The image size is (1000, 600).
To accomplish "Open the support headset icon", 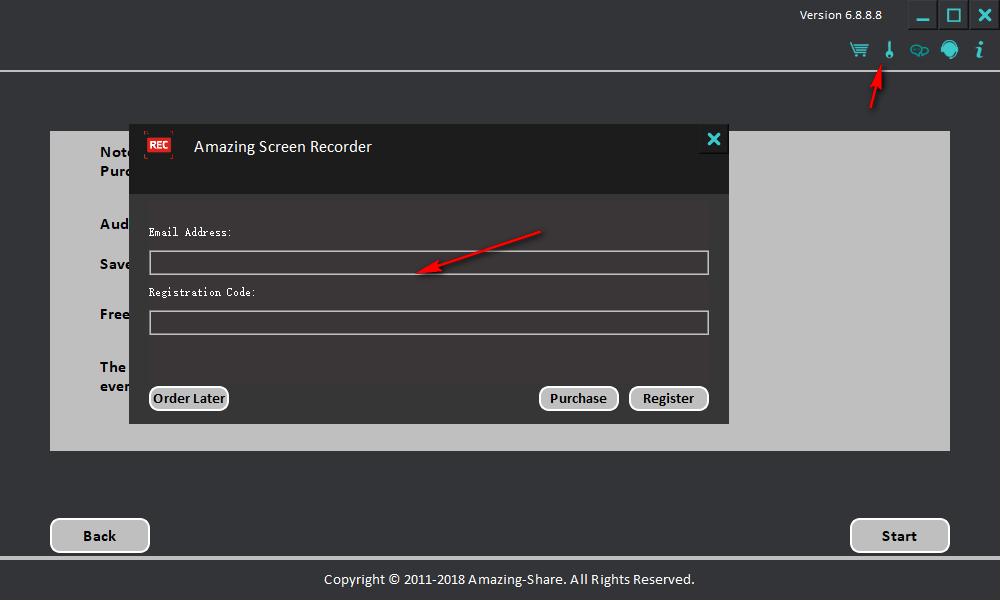I will (x=950, y=50).
